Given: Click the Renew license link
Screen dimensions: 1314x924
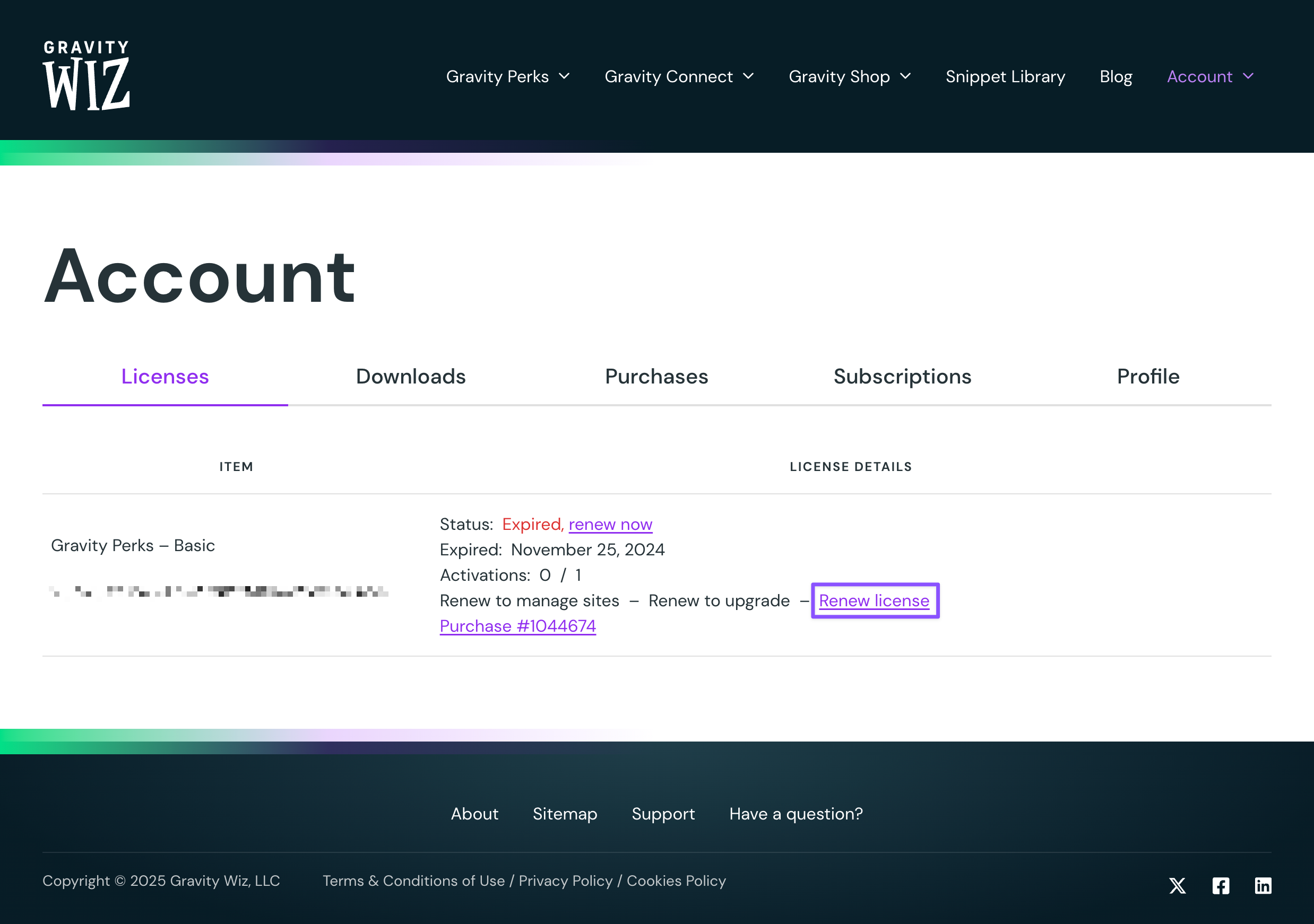Looking at the screenshot, I should (x=874, y=601).
